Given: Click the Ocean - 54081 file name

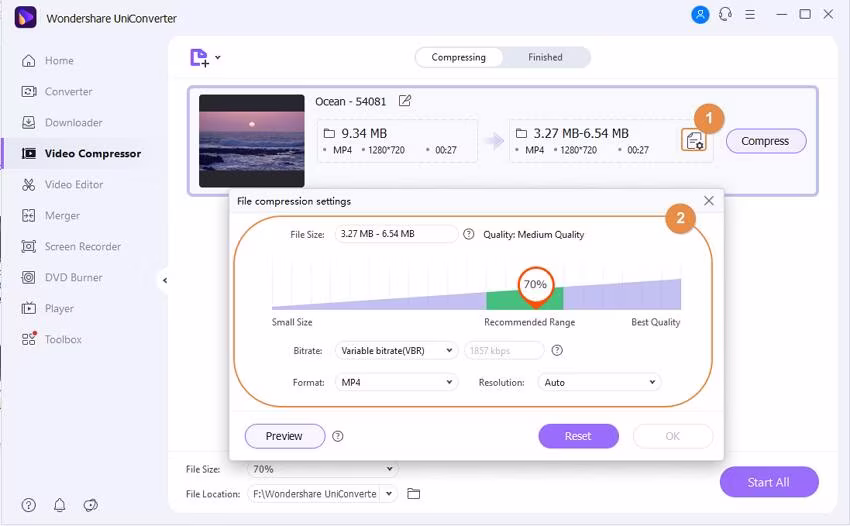Looking at the screenshot, I should [x=351, y=101].
